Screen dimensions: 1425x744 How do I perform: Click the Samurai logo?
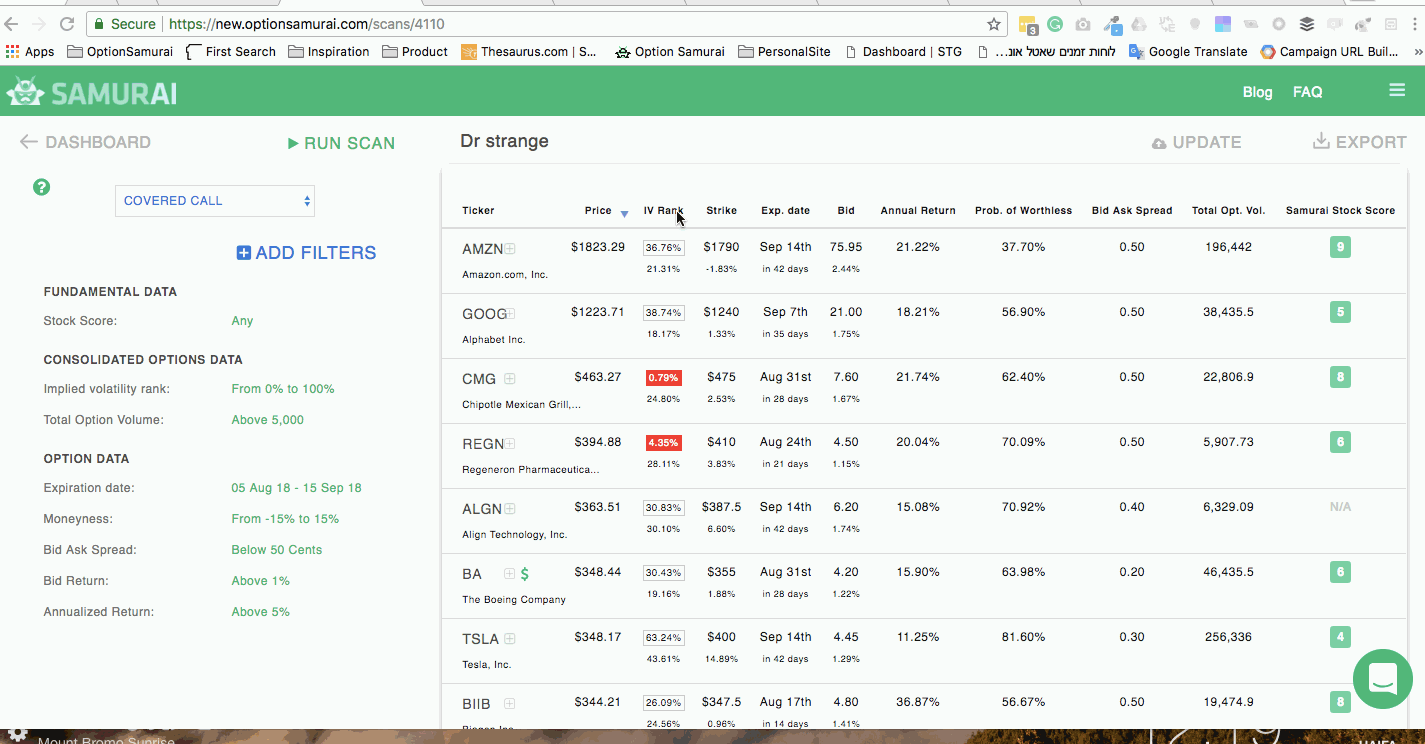(92, 92)
